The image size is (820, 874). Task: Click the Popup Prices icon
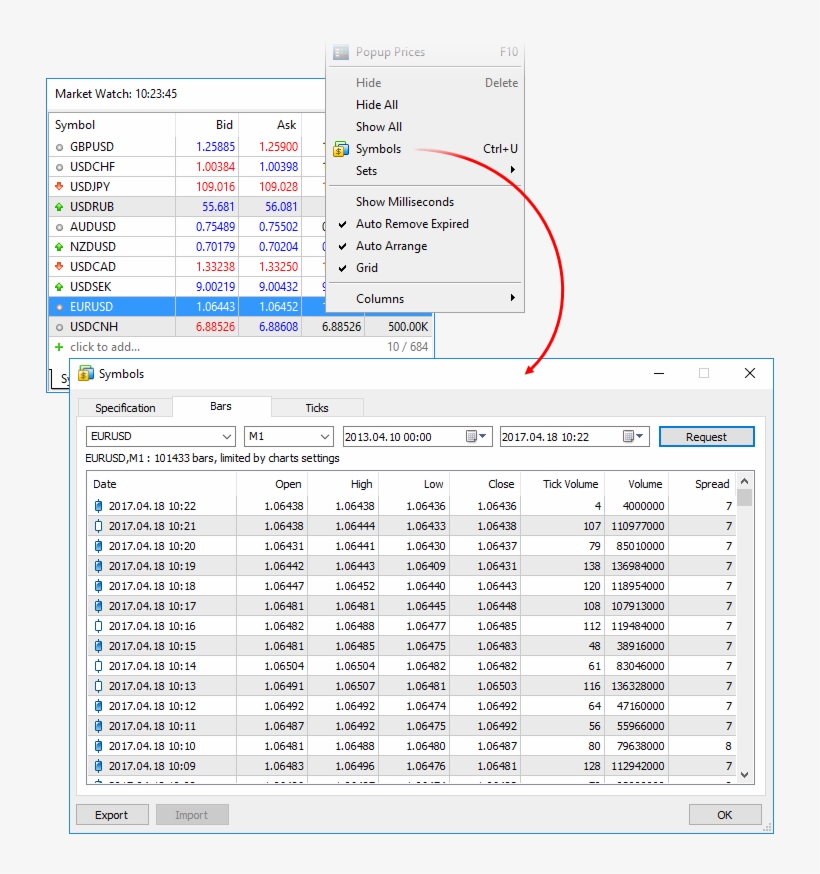(x=340, y=52)
